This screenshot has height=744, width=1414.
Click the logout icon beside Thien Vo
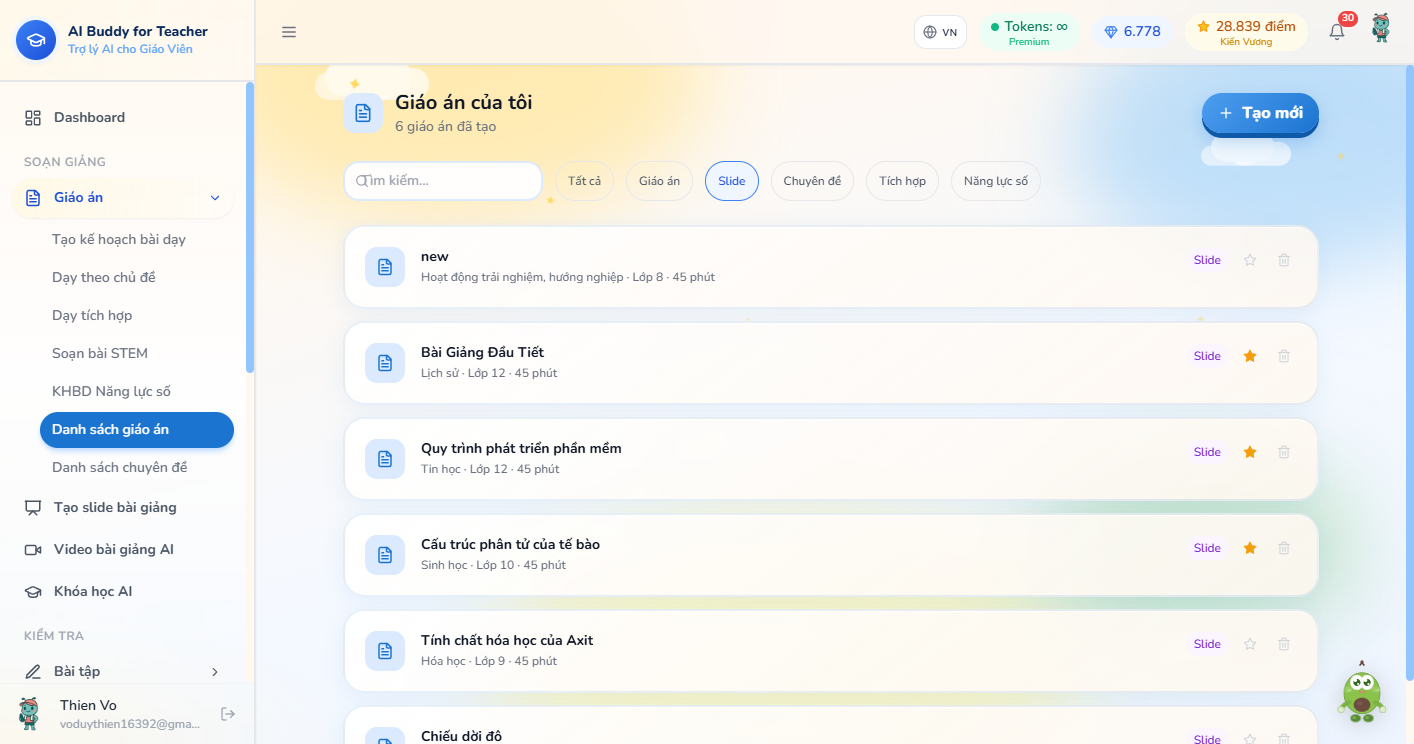click(x=228, y=714)
